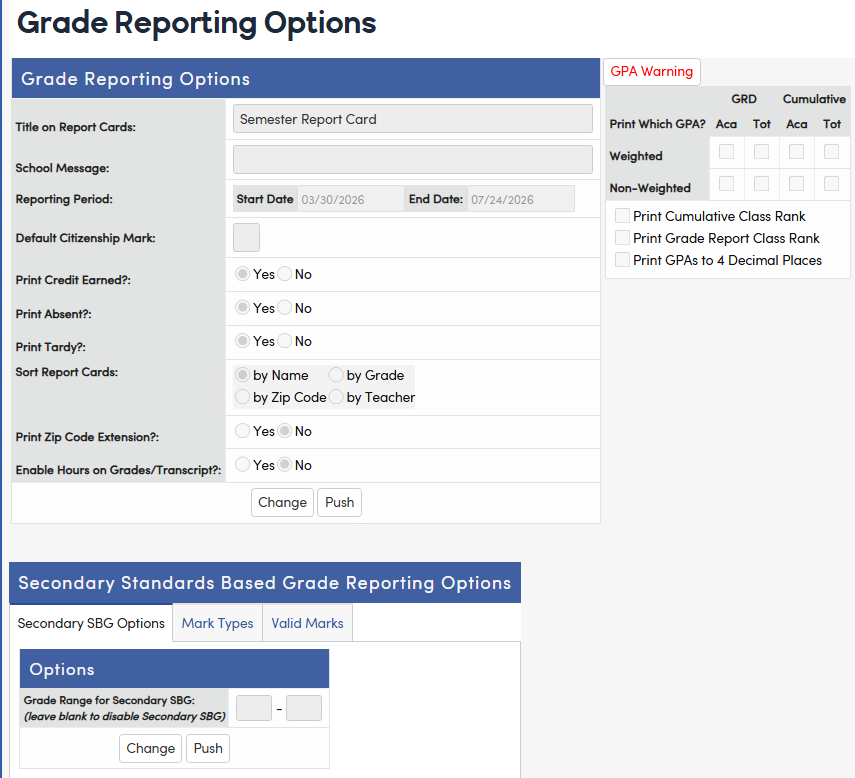This screenshot has height=778, width=855.
Task: Sort report cards by Teacher
Action: click(336, 397)
